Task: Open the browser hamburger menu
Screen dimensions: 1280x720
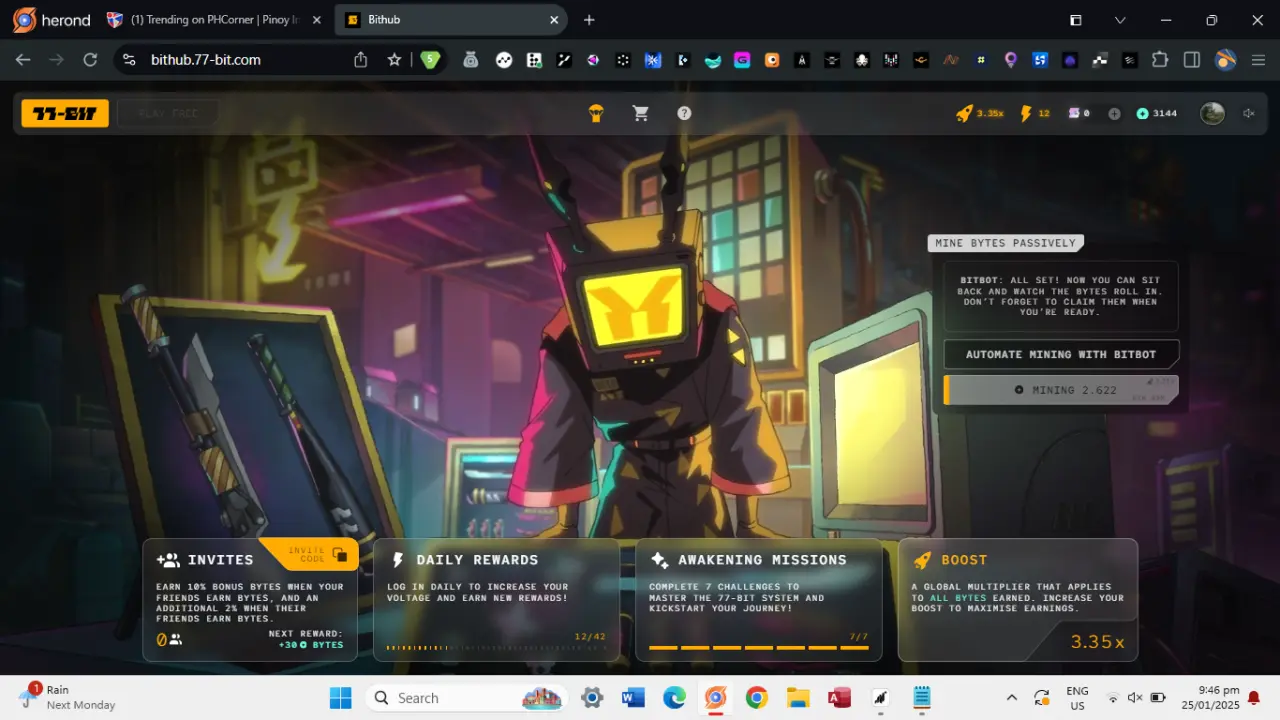Action: coord(1258,60)
